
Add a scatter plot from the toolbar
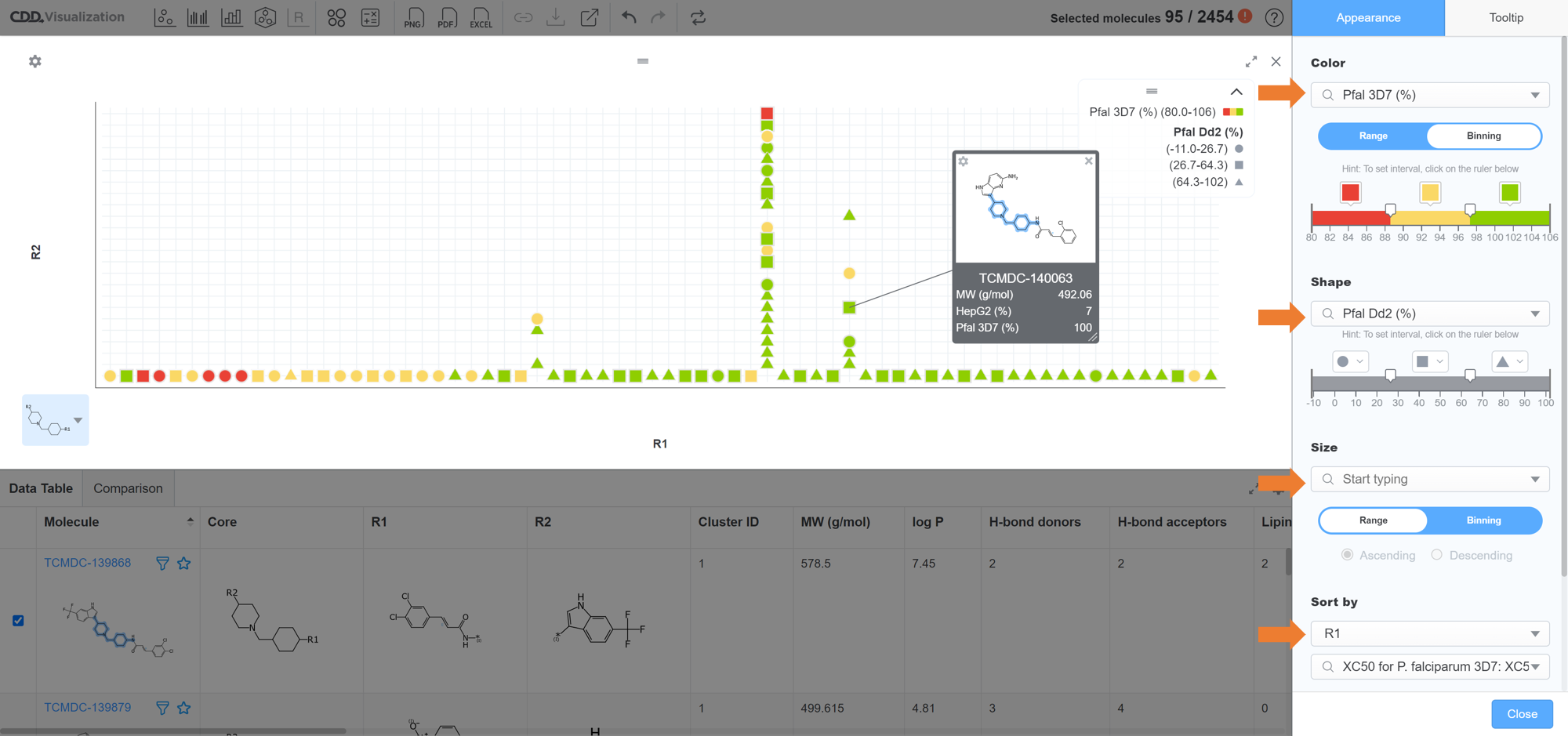coord(164,17)
